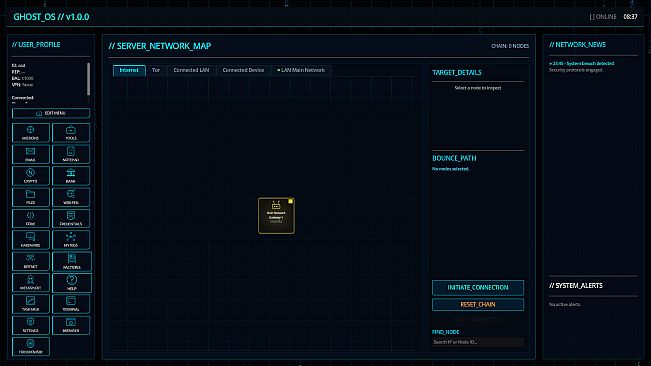This screenshot has height=366, width=651.
Task: Click the // SYSTEM_ALERTS heading
Action: [576, 285]
